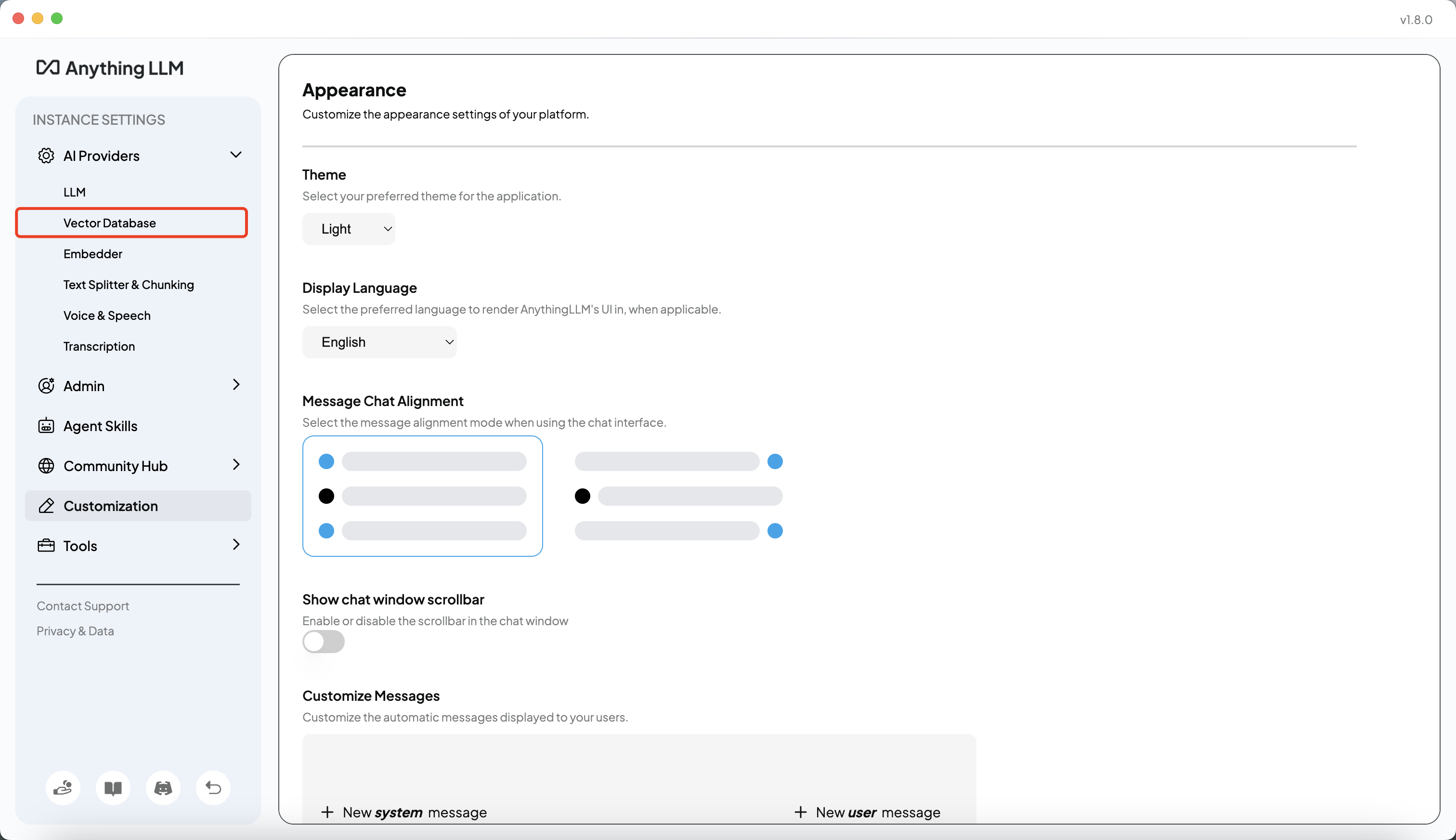This screenshot has width=1456, height=840.
Task: Collapse the AI Providers section chevron
Action: [x=235, y=155]
